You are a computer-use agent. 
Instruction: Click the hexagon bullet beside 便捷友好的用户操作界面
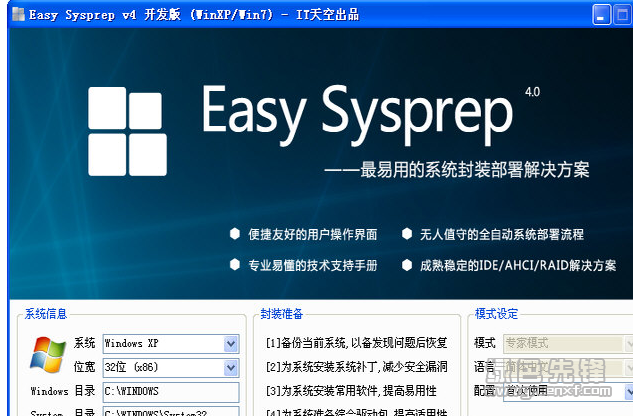(235, 234)
